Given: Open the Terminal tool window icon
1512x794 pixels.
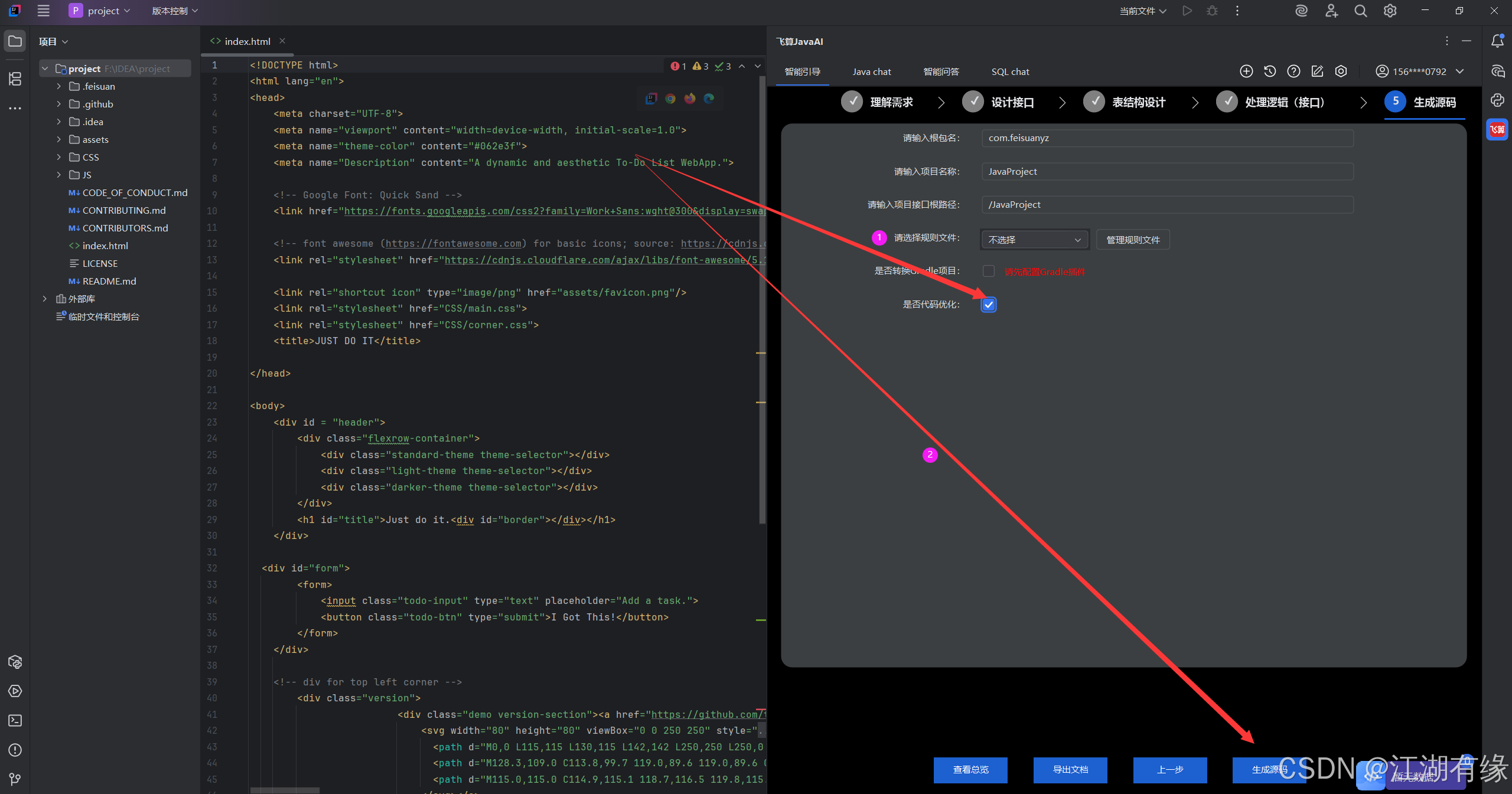Looking at the screenshot, I should [x=15, y=720].
